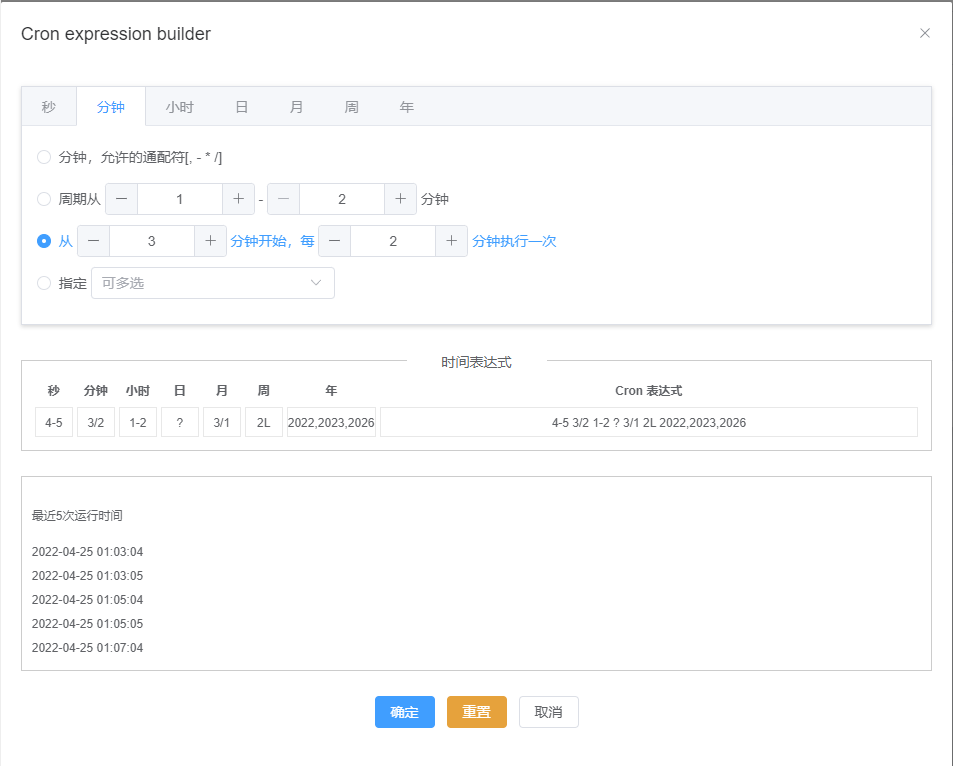Switch to the 秒 tab
Screen dimensions: 953x766
click(49, 107)
